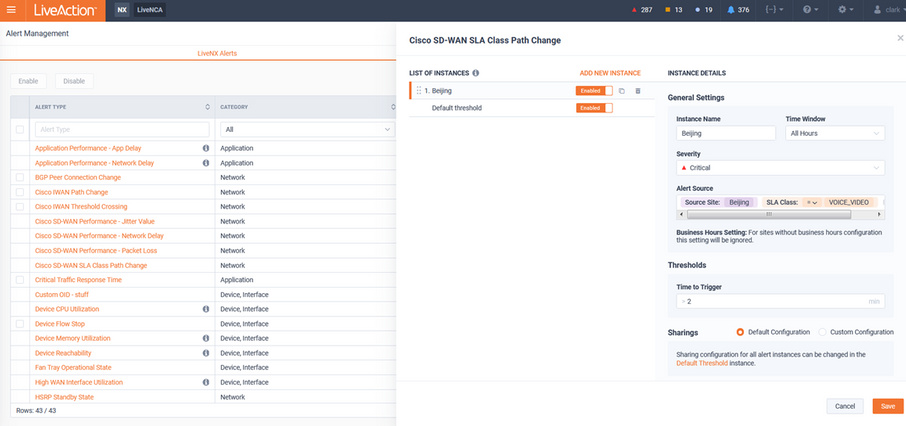
Task: View the 13 warning alerts indicator
Action: (x=674, y=10)
